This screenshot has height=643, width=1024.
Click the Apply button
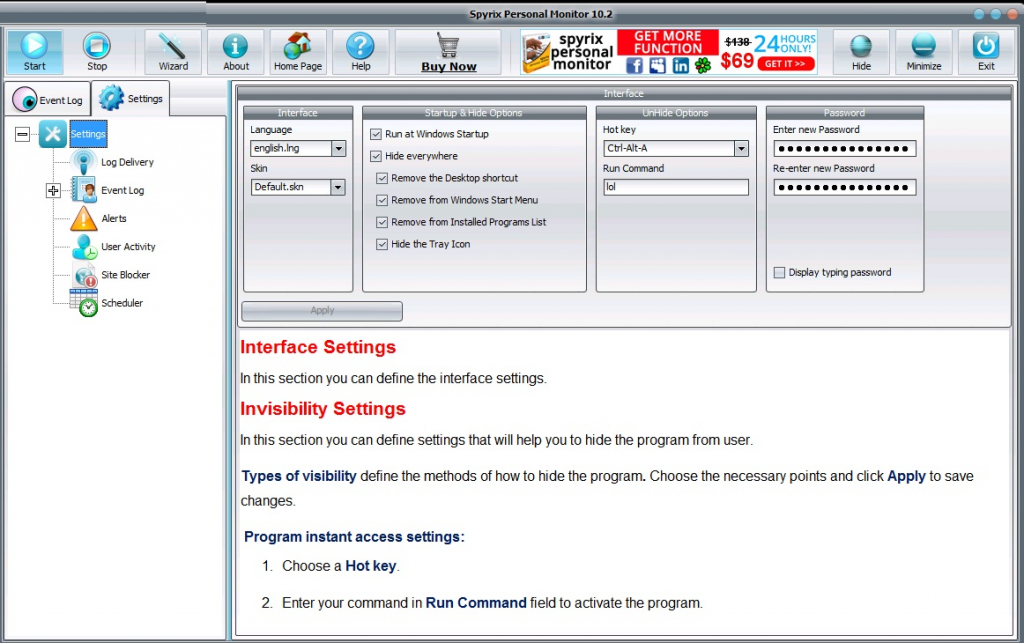coord(322,311)
